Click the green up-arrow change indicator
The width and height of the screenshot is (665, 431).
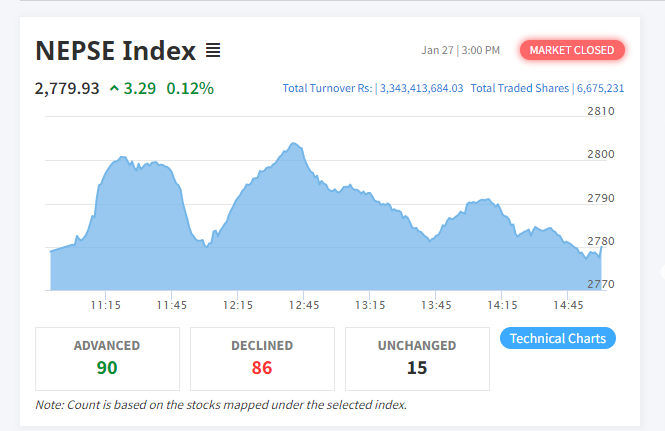point(115,88)
